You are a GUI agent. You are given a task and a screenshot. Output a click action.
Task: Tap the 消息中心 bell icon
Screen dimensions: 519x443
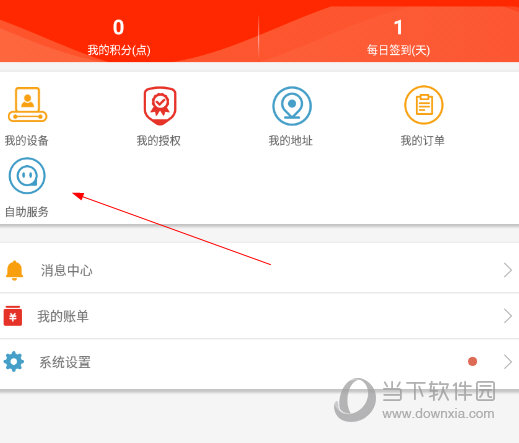(x=14, y=270)
